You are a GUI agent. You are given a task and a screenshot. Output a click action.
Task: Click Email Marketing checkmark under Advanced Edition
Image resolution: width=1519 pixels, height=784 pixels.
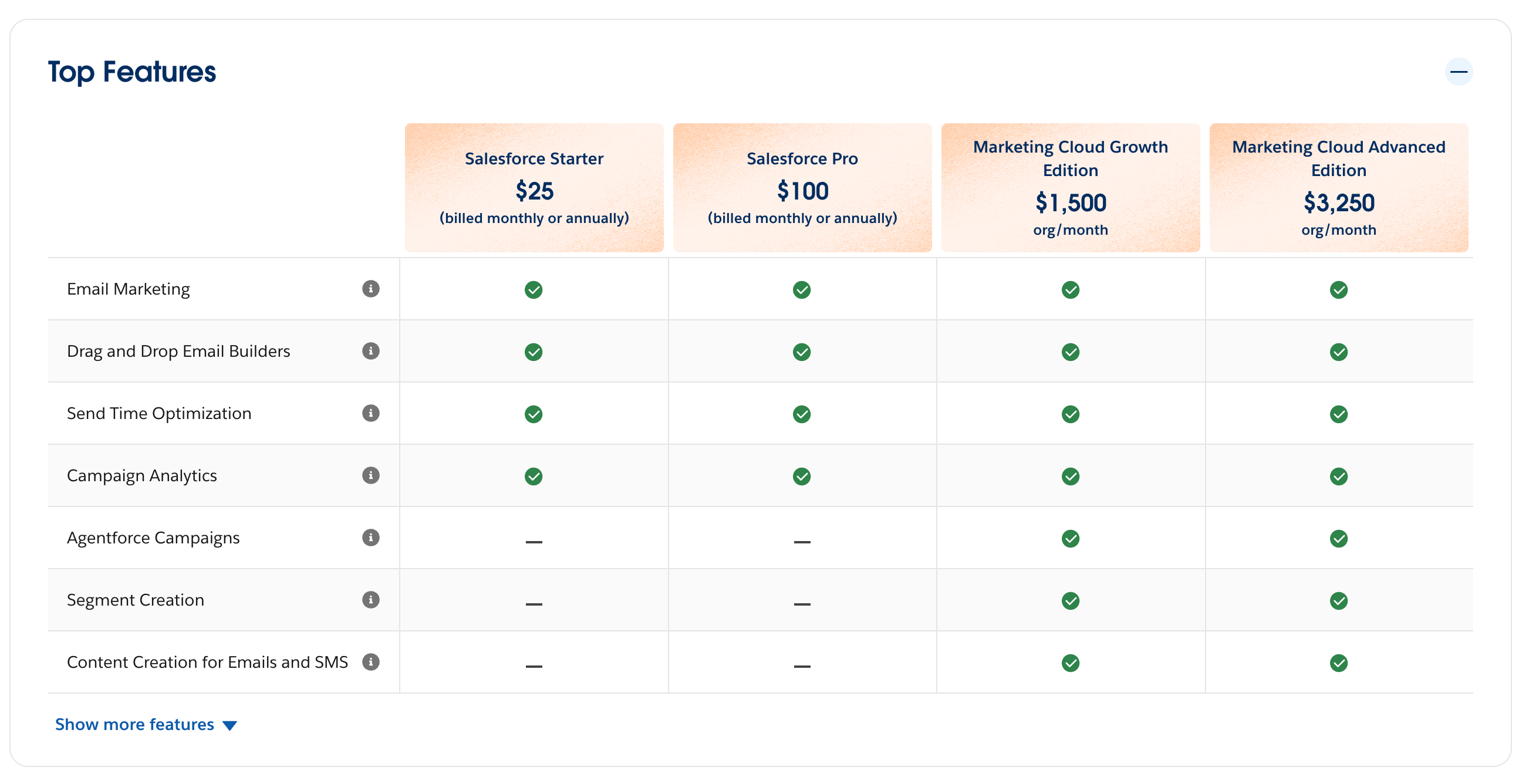[x=1339, y=290]
